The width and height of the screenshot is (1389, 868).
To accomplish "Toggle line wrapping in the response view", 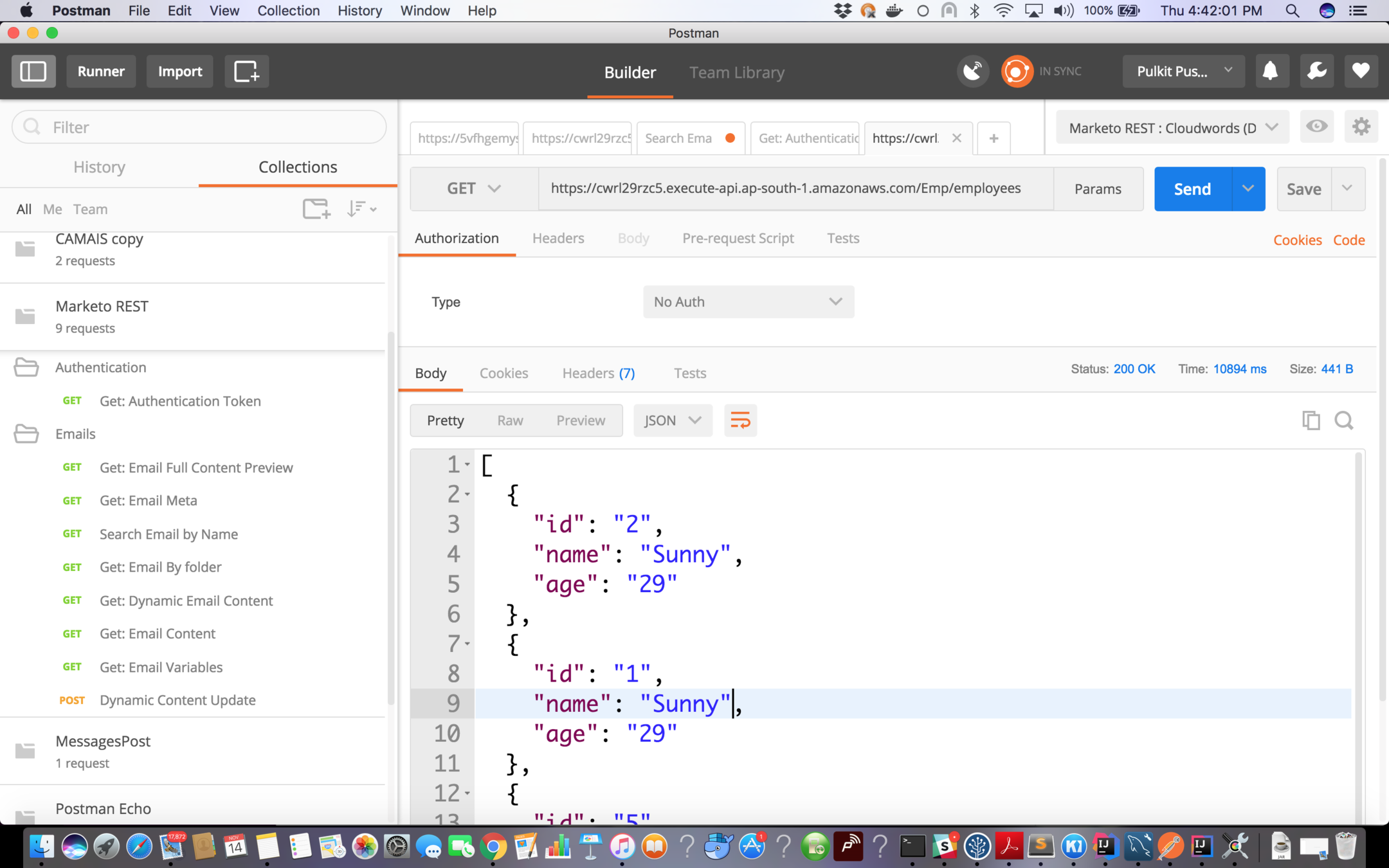I will point(740,420).
